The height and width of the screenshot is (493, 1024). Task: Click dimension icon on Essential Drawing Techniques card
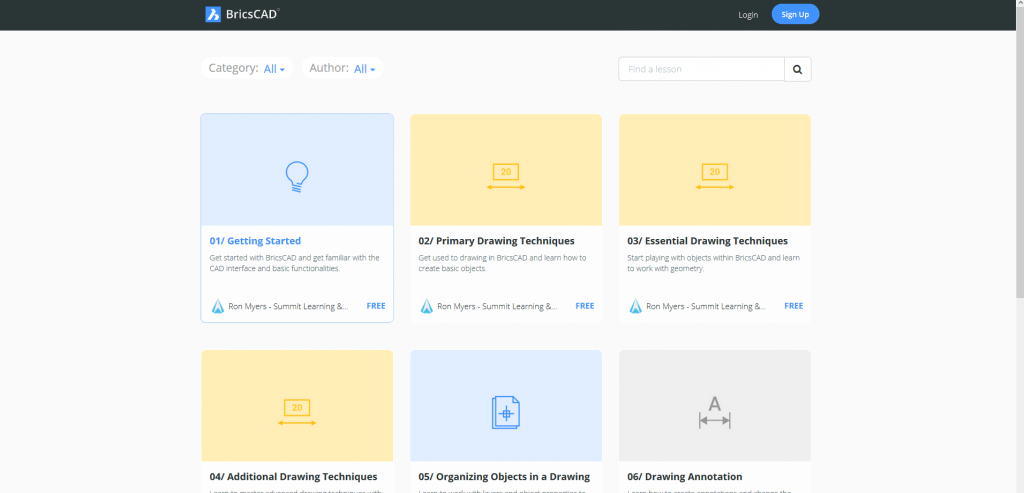(715, 177)
